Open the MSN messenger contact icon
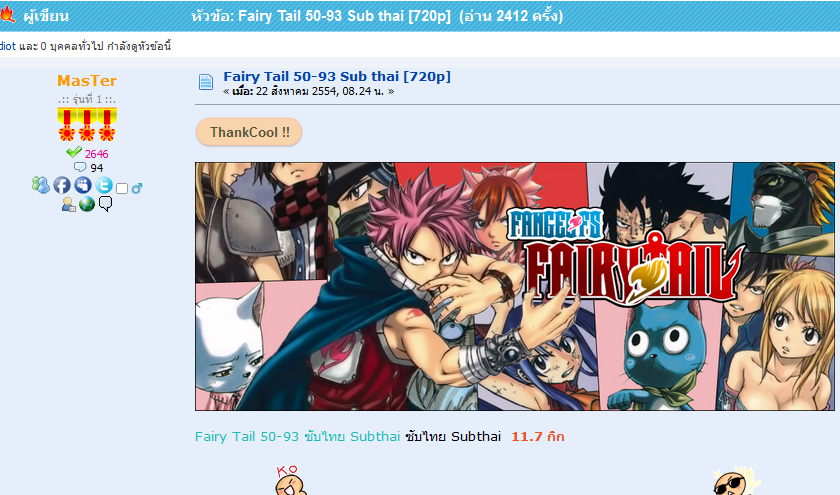The image size is (840, 495). tap(40, 185)
